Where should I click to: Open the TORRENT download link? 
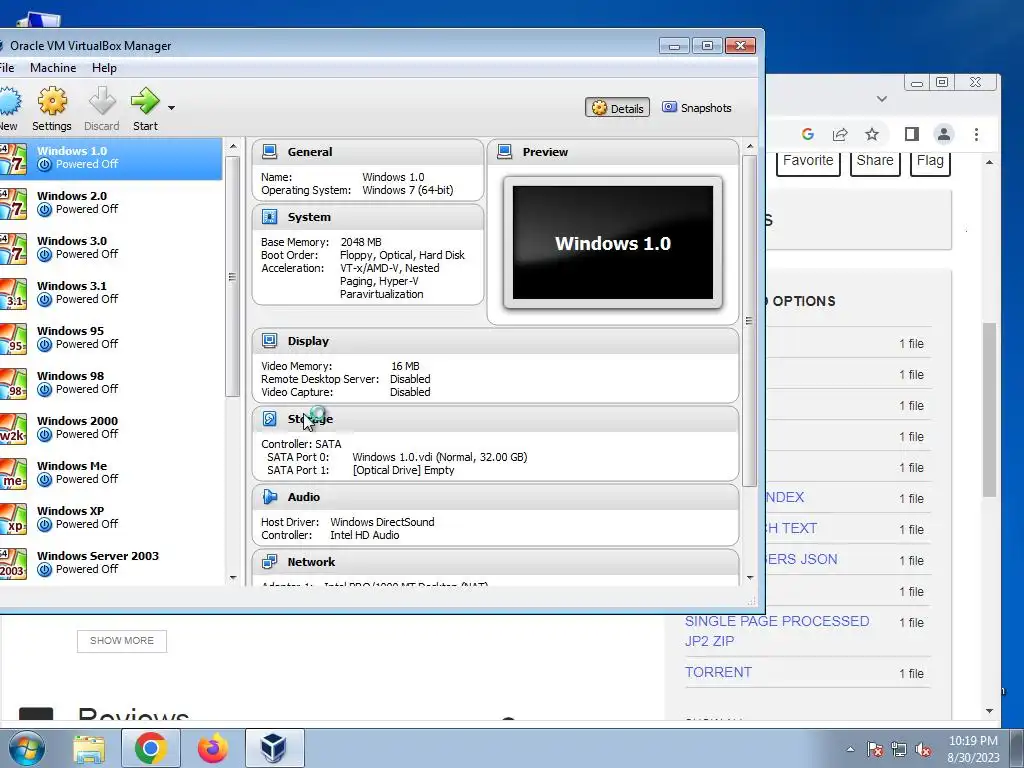click(718, 672)
